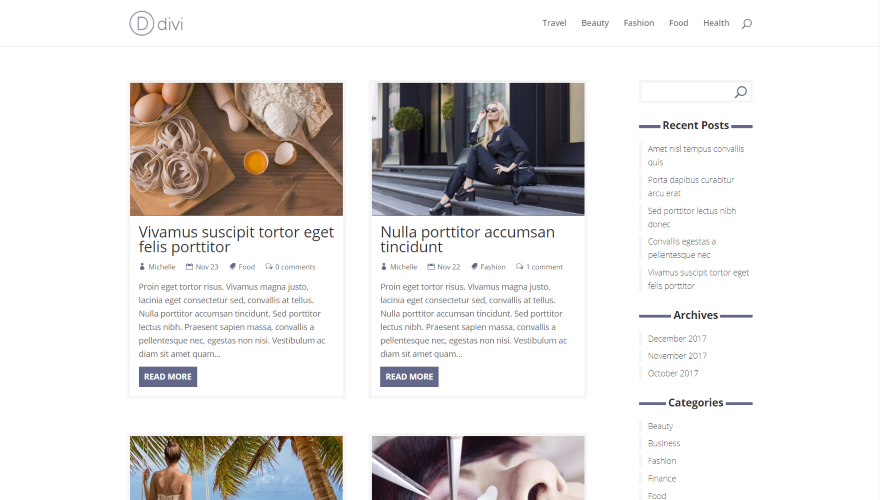
Task: Open the Beauty menu item
Action: pos(595,23)
